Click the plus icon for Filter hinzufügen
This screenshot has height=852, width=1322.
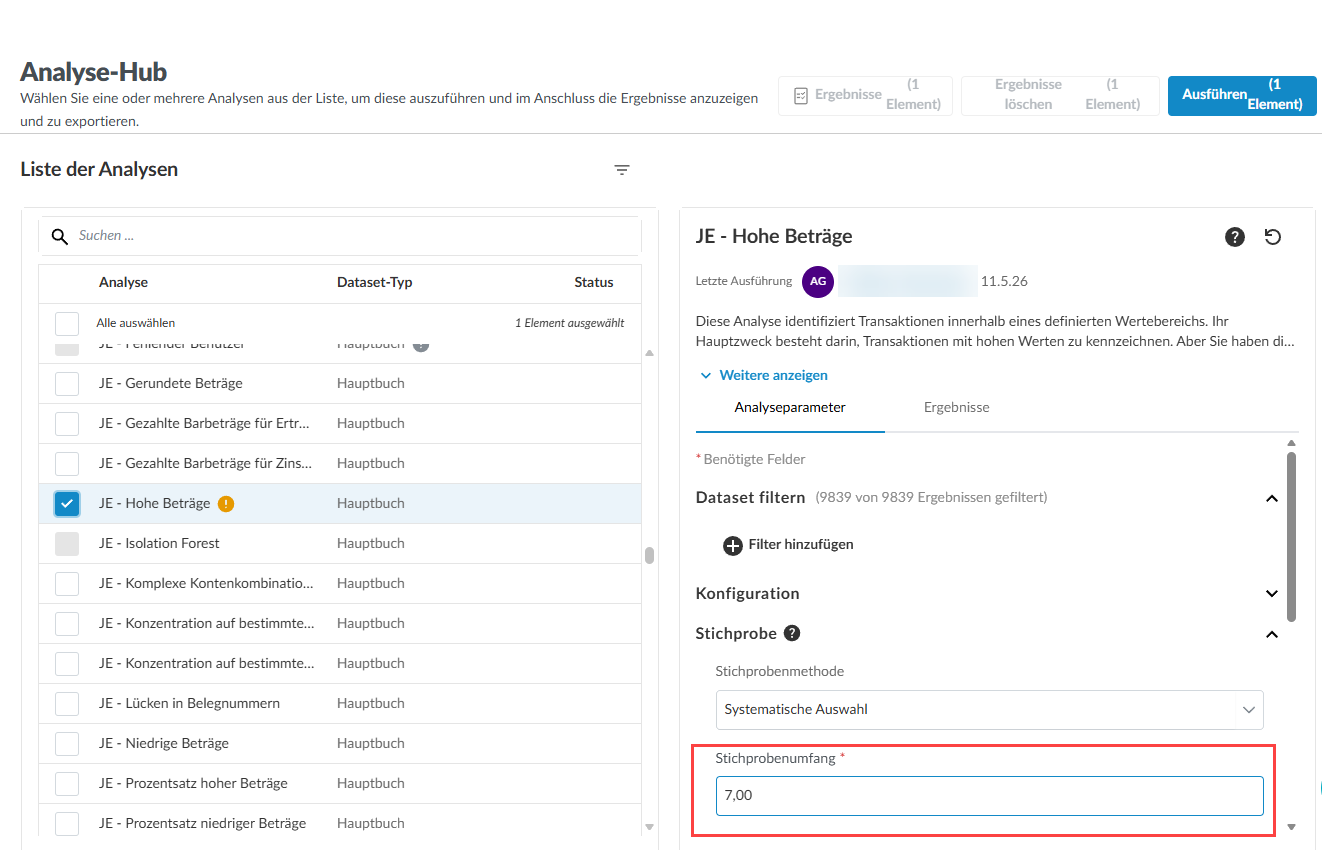[733, 545]
